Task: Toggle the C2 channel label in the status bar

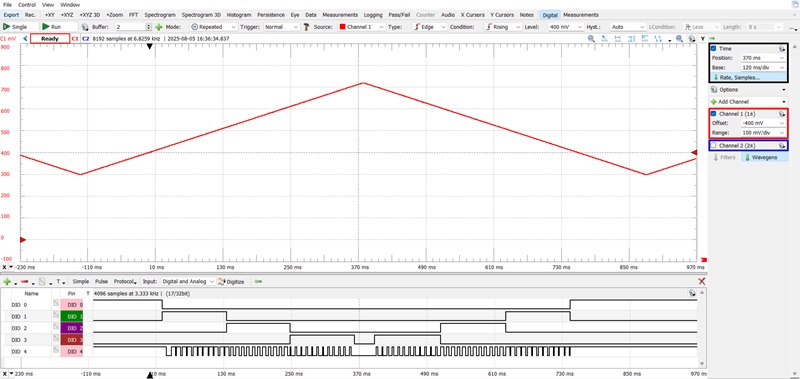Action: pos(85,38)
